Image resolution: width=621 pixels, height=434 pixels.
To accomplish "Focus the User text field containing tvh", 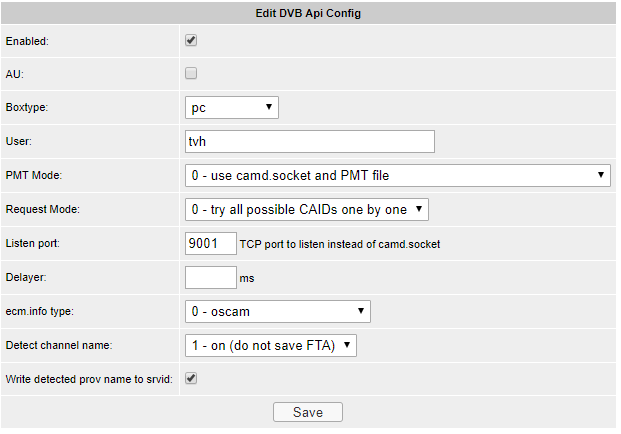I will pos(310,141).
